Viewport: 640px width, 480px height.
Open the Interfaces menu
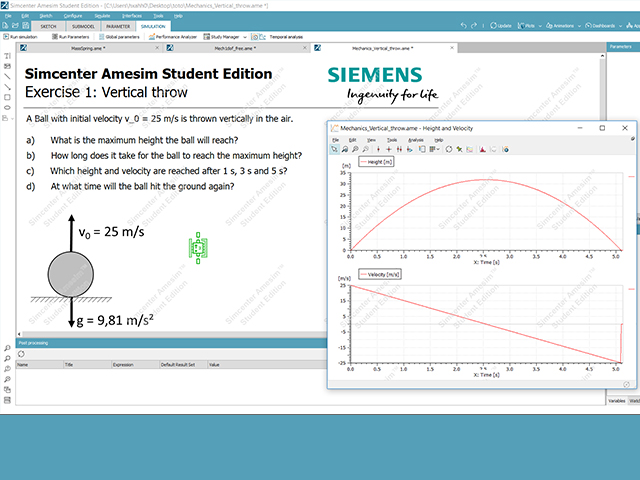point(132,16)
